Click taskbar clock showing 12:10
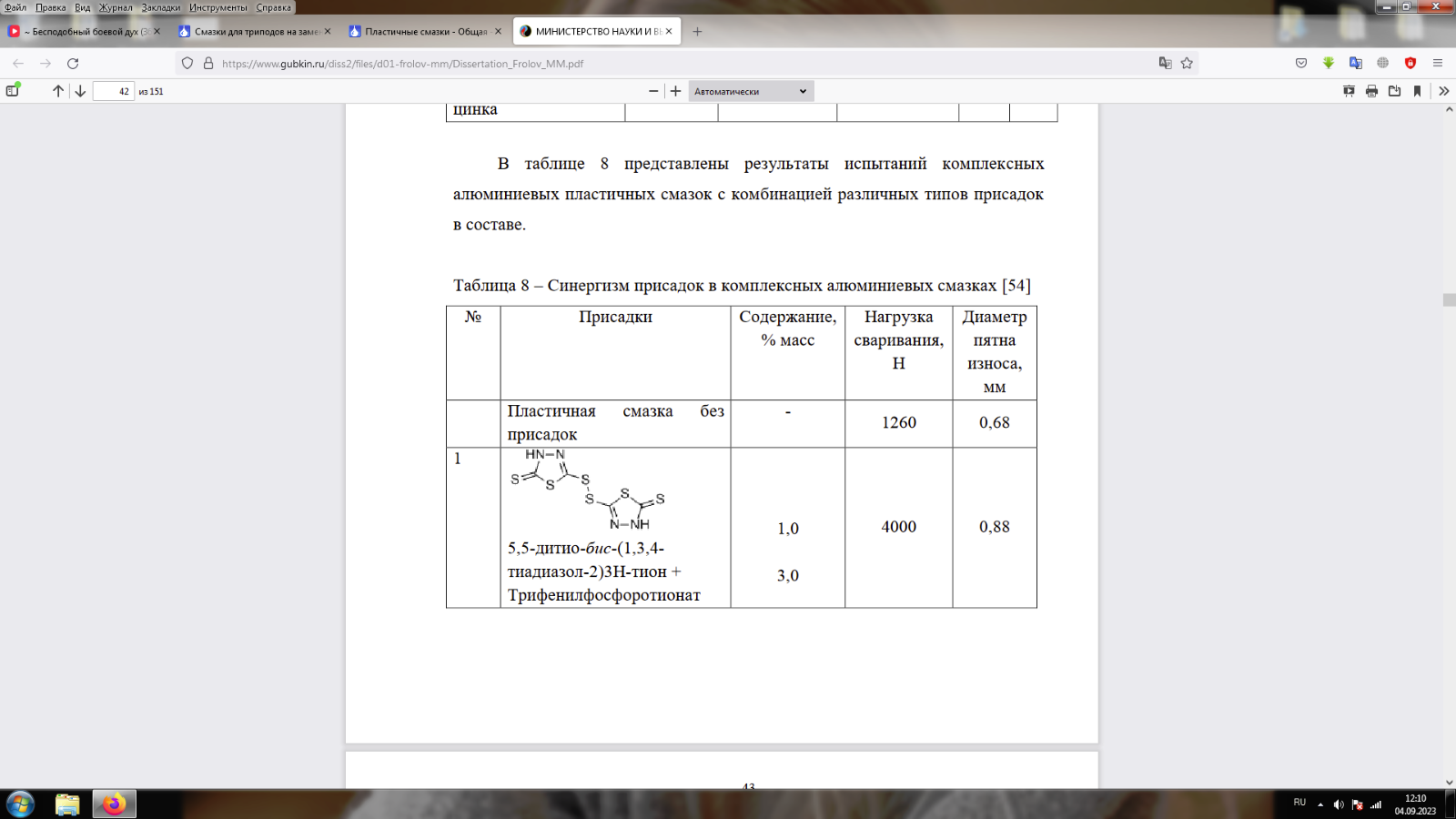 1415,804
